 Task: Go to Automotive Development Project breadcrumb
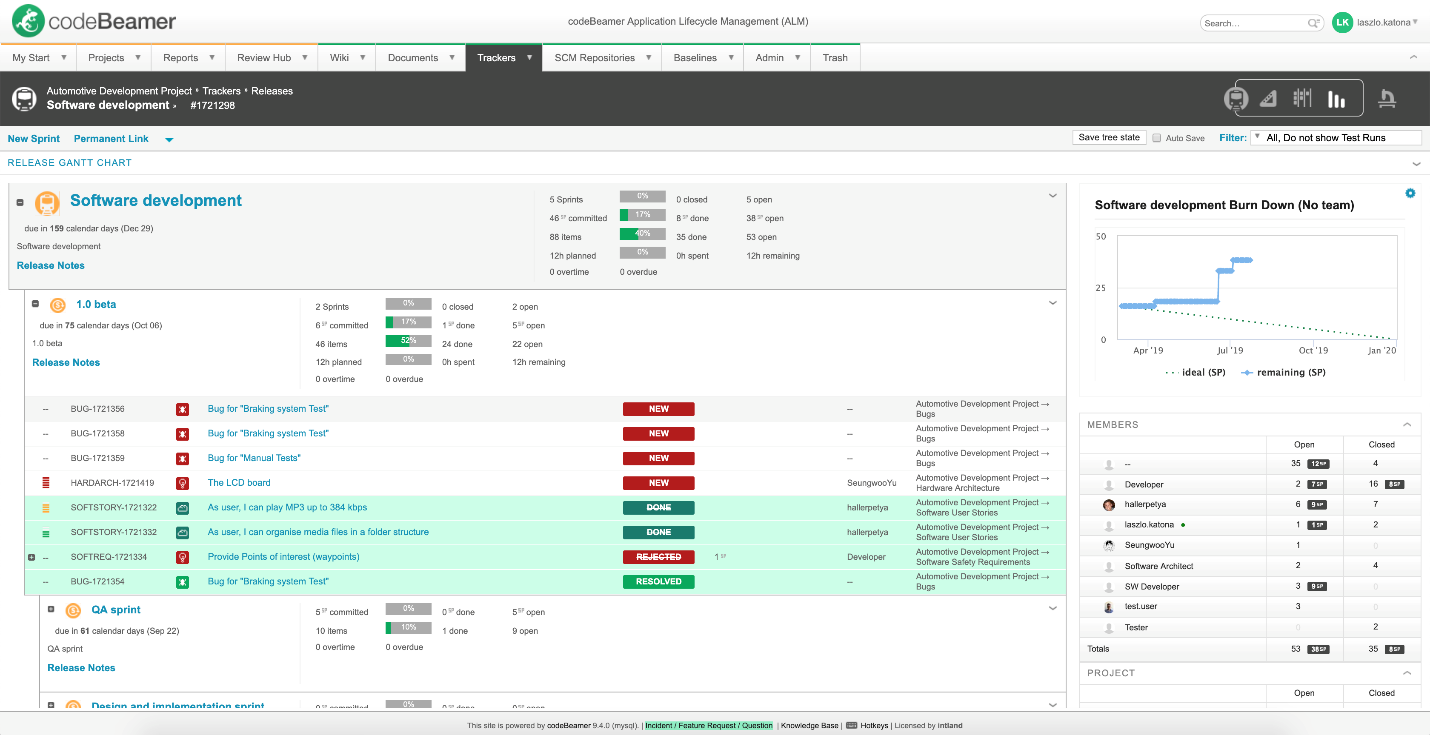point(119,91)
